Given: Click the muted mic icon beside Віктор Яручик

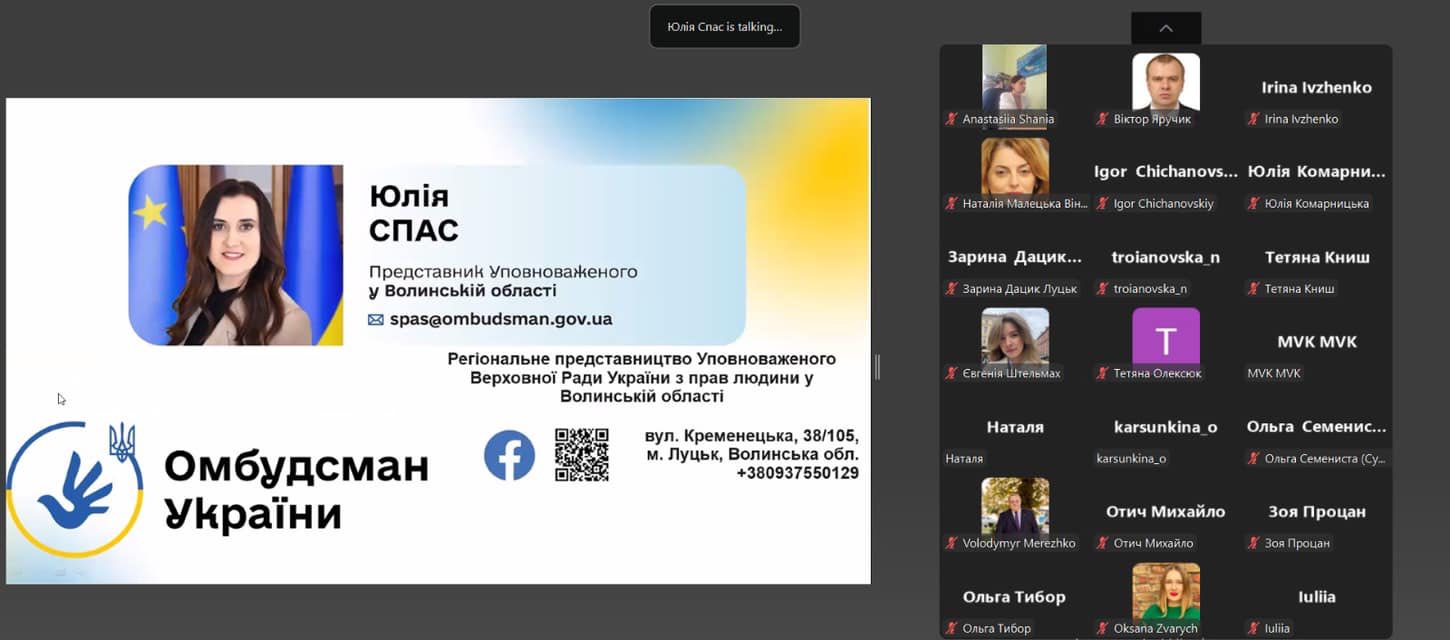Looking at the screenshot, I should tap(1102, 119).
